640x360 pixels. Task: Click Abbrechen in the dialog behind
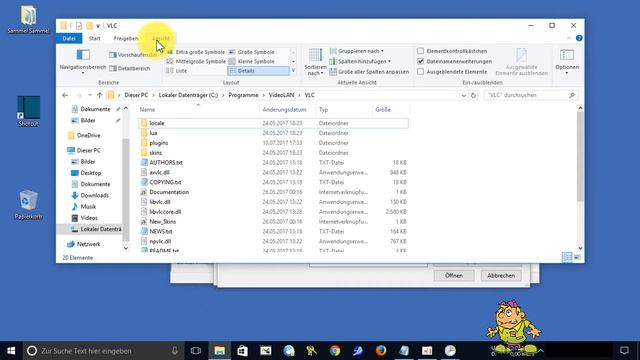click(501, 276)
